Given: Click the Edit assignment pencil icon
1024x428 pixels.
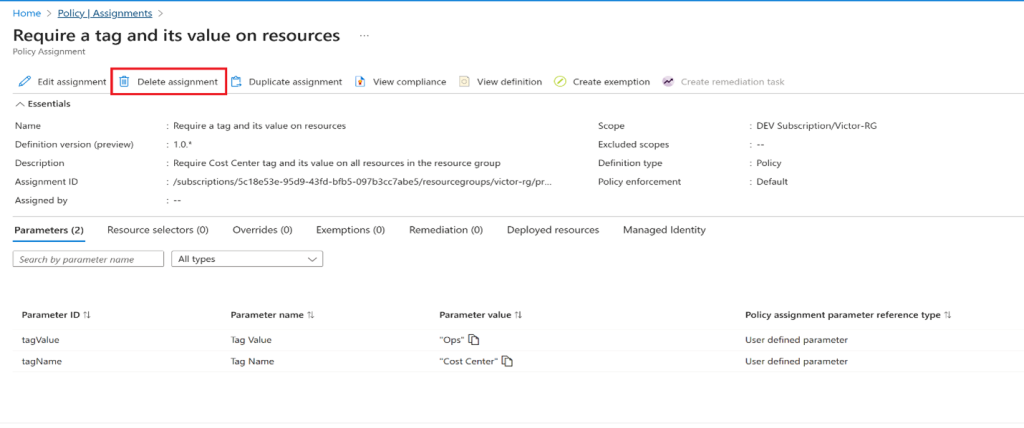Looking at the screenshot, I should (x=25, y=82).
